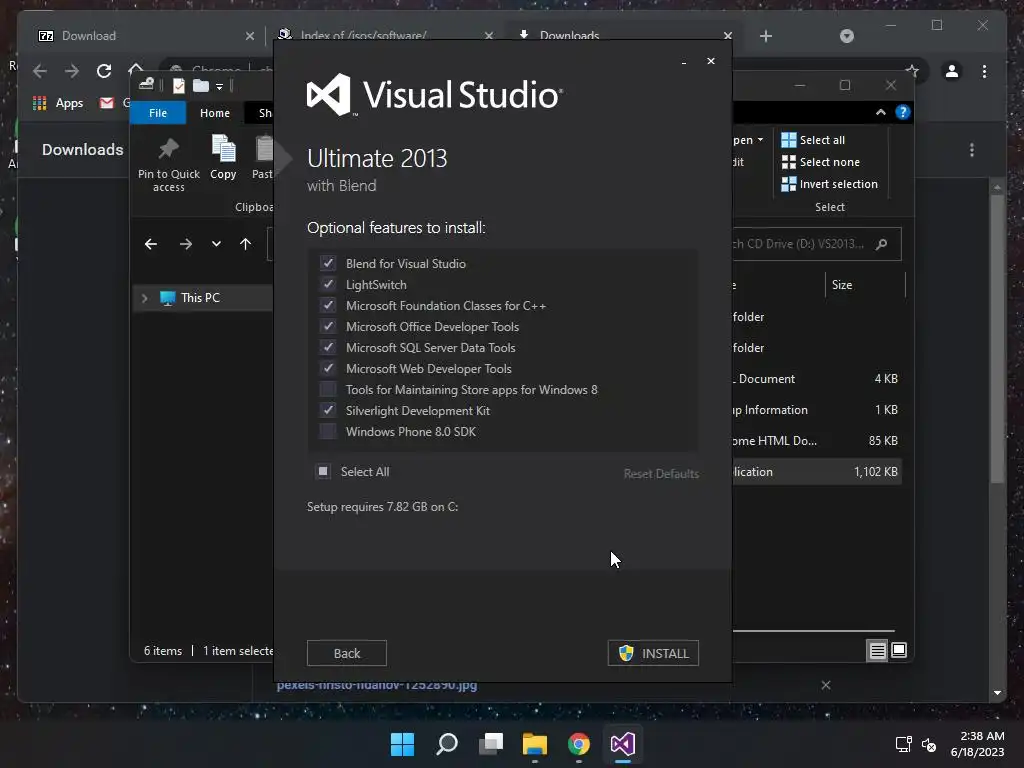This screenshot has width=1024, height=768.
Task: Navigate back in File Explorer
Action: click(x=151, y=244)
